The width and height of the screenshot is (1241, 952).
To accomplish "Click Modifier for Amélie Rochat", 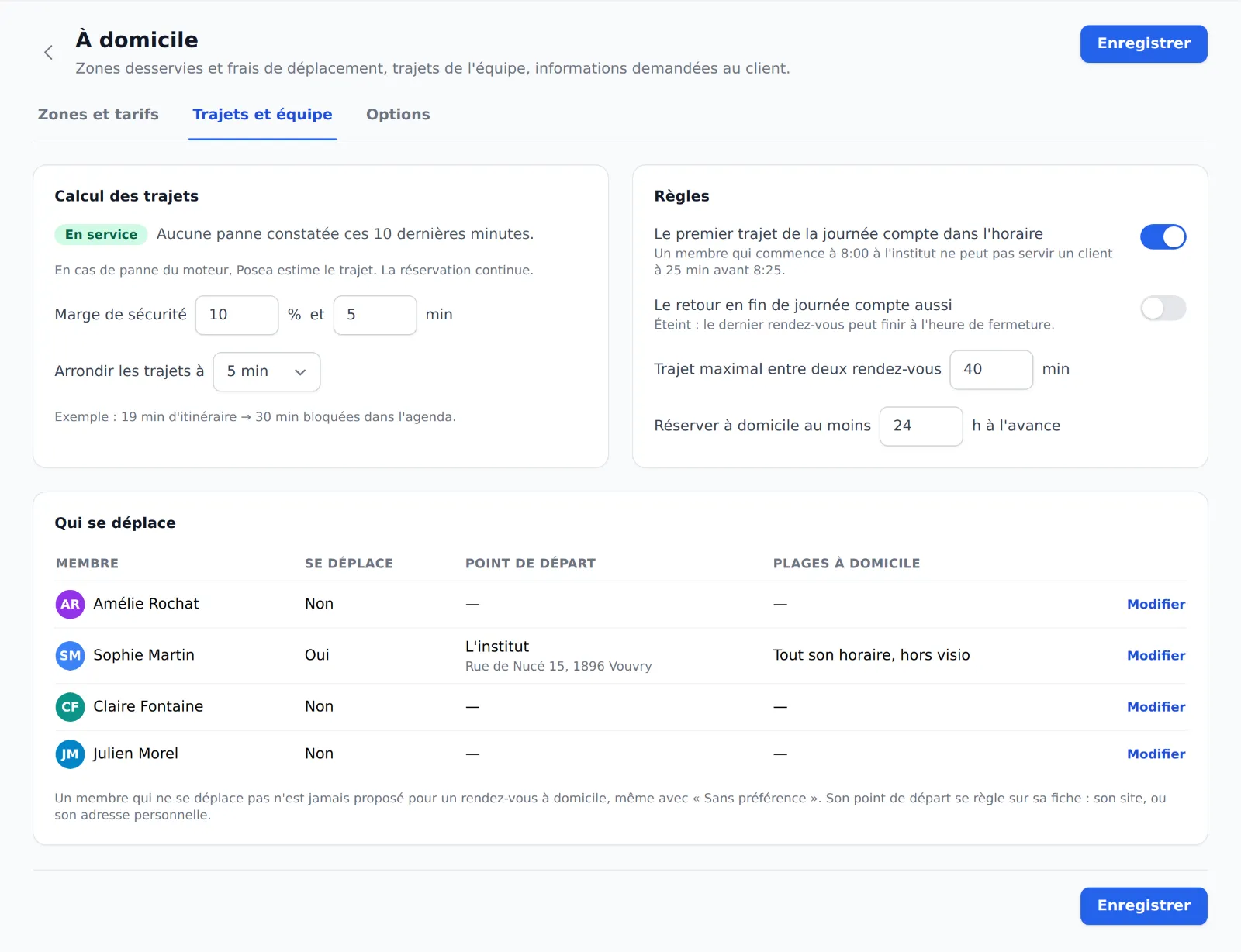I will [x=1156, y=605].
